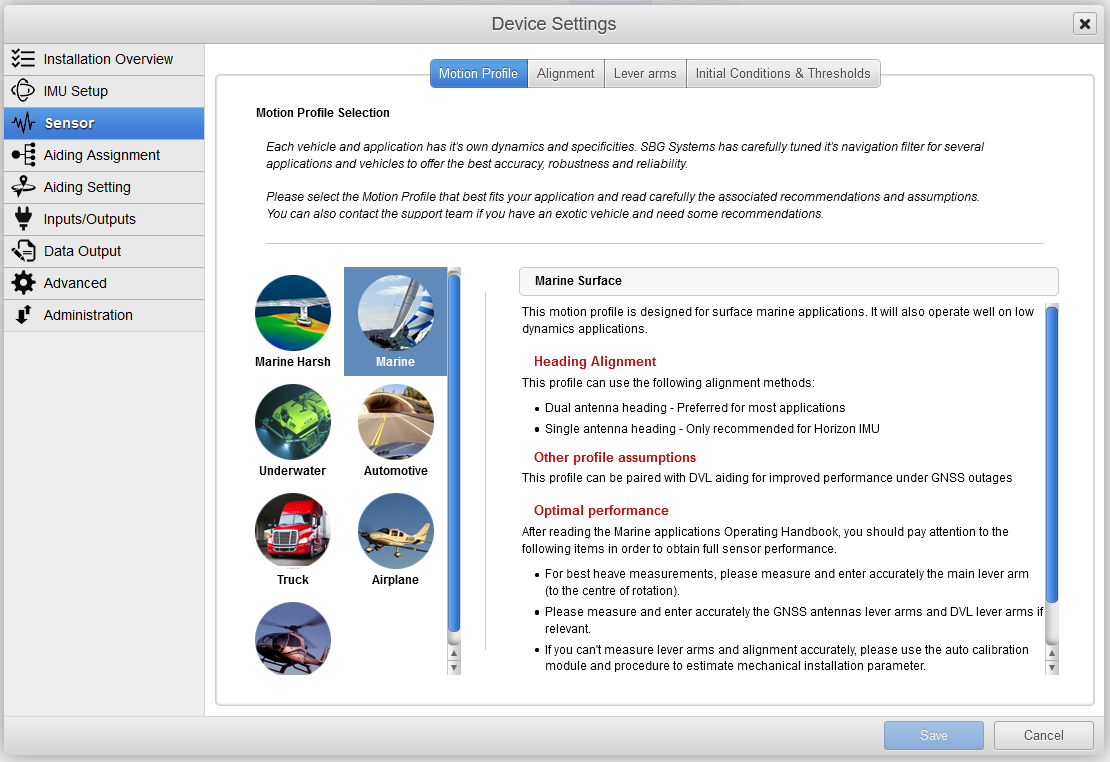Click the Administration arrows icon

23,314
